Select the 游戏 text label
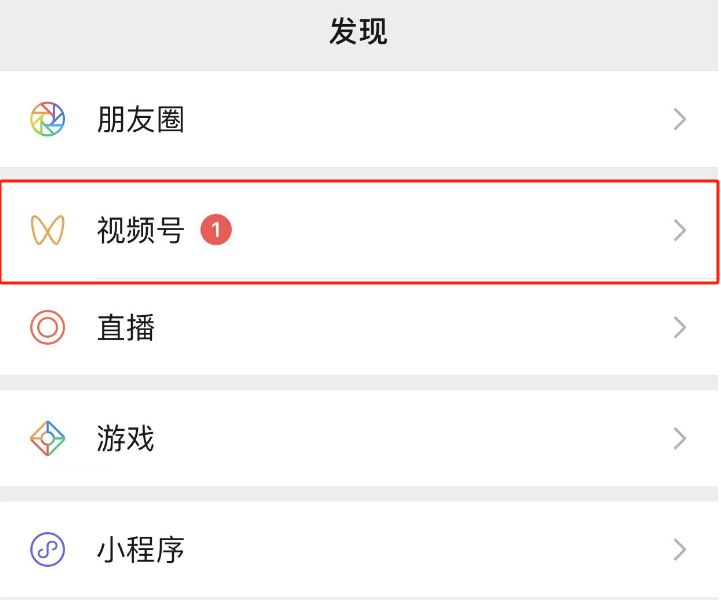 126,438
